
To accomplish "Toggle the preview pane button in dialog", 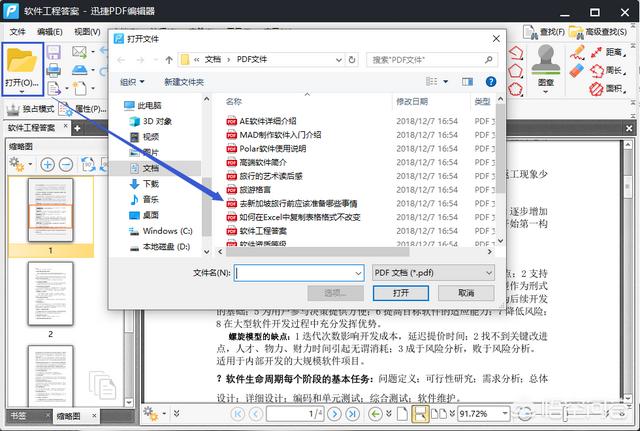I will [x=465, y=82].
